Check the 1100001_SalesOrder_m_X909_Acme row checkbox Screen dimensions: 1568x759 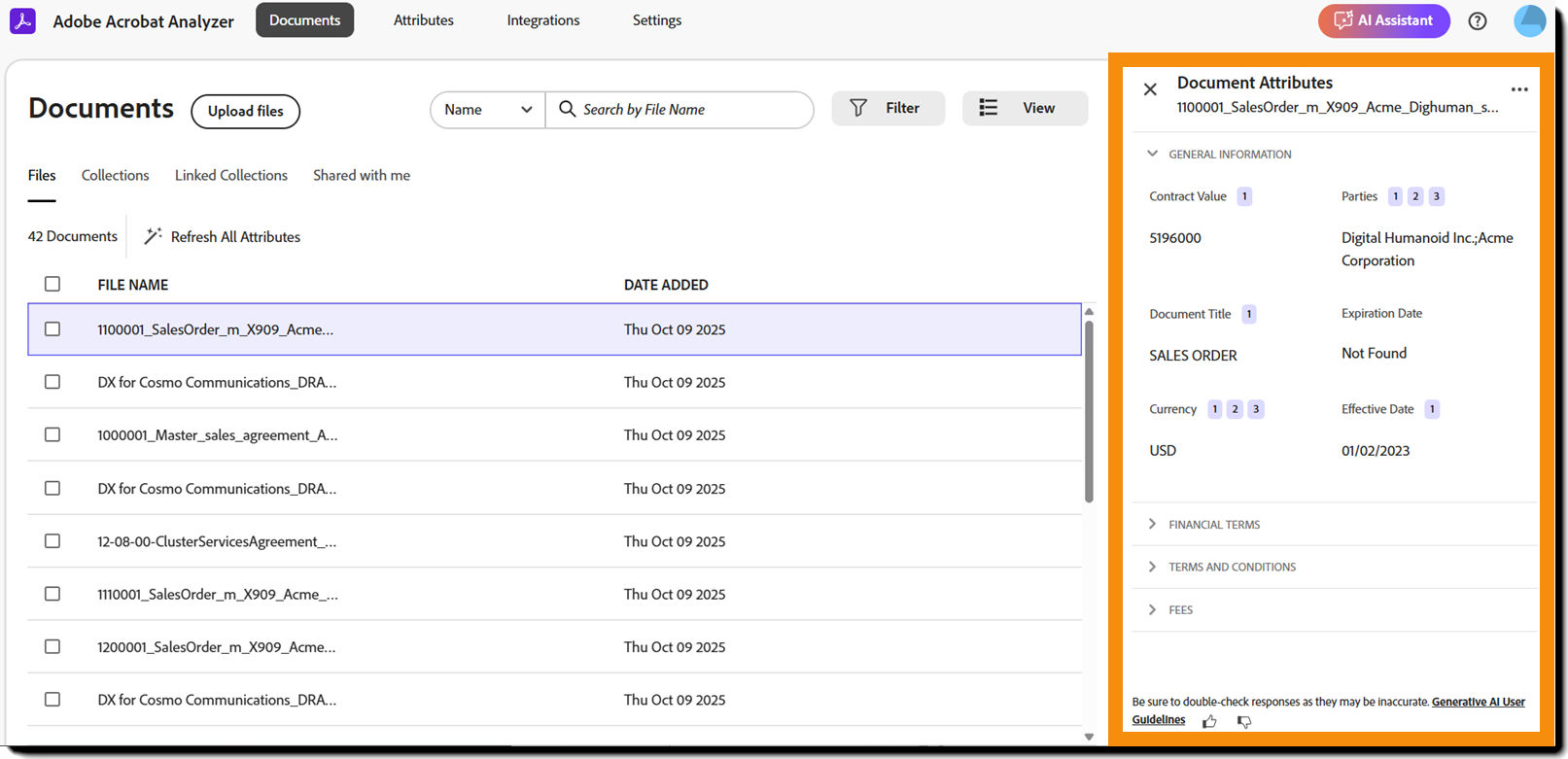52,329
